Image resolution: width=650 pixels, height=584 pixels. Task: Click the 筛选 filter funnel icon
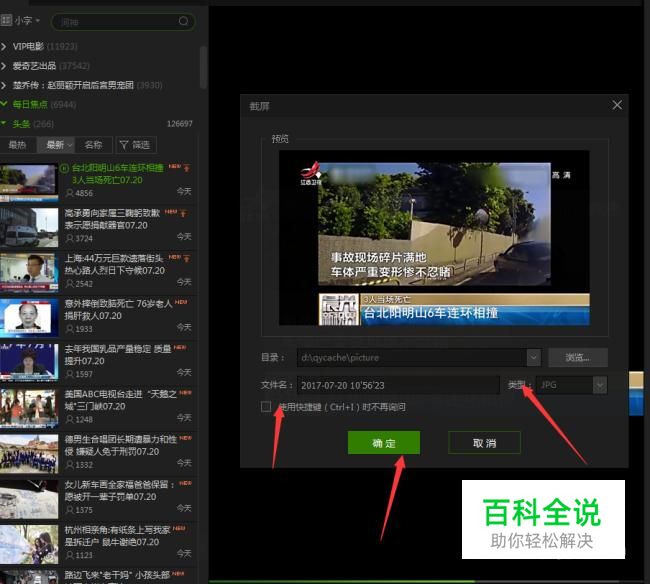point(124,145)
